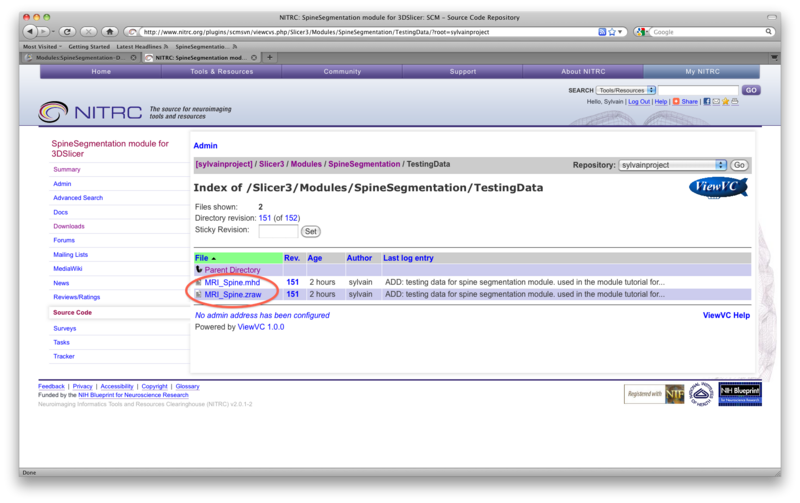Screen dimensions: 800x503
Task: Share on Facebook via the Facebook icon
Action: (x=707, y=102)
